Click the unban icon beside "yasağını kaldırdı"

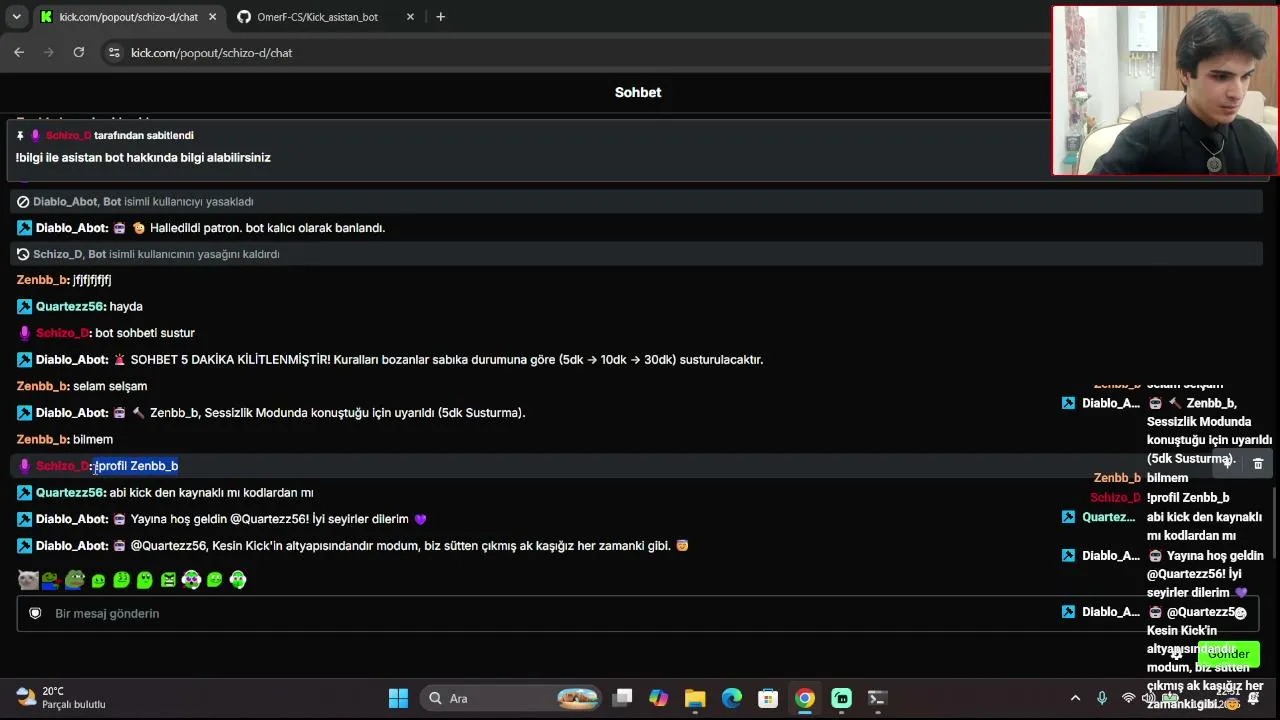tap(23, 254)
